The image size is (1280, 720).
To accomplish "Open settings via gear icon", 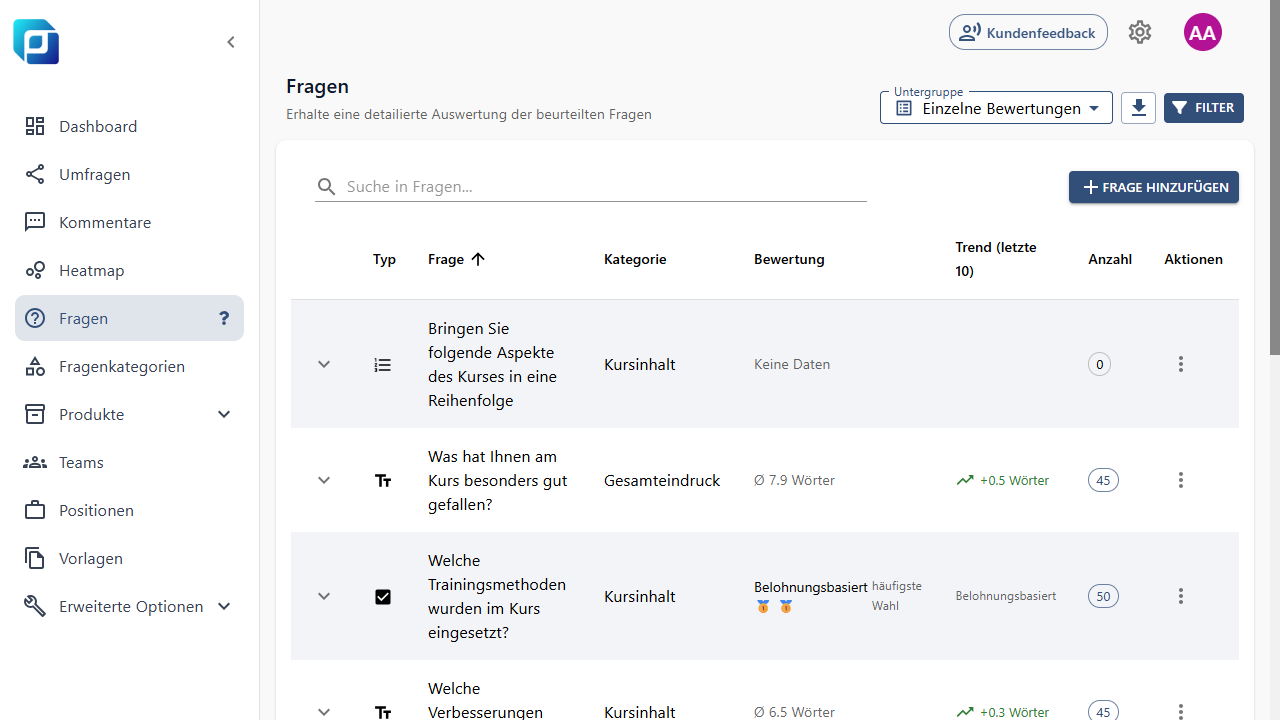I will click(1140, 32).
